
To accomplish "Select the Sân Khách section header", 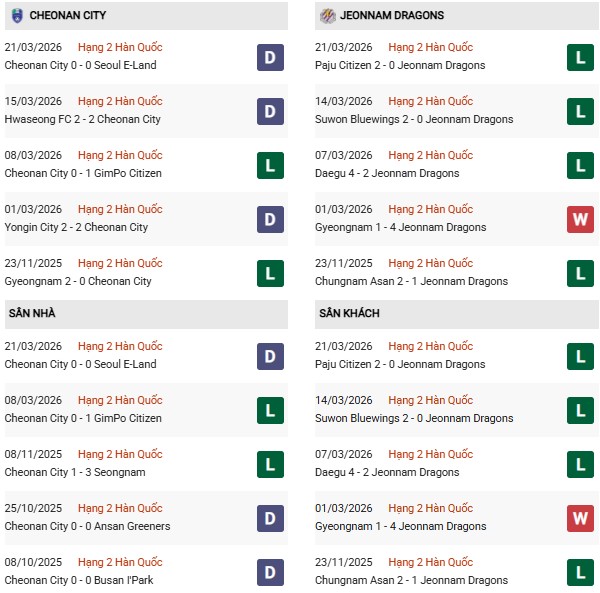I will coord(349,313).
